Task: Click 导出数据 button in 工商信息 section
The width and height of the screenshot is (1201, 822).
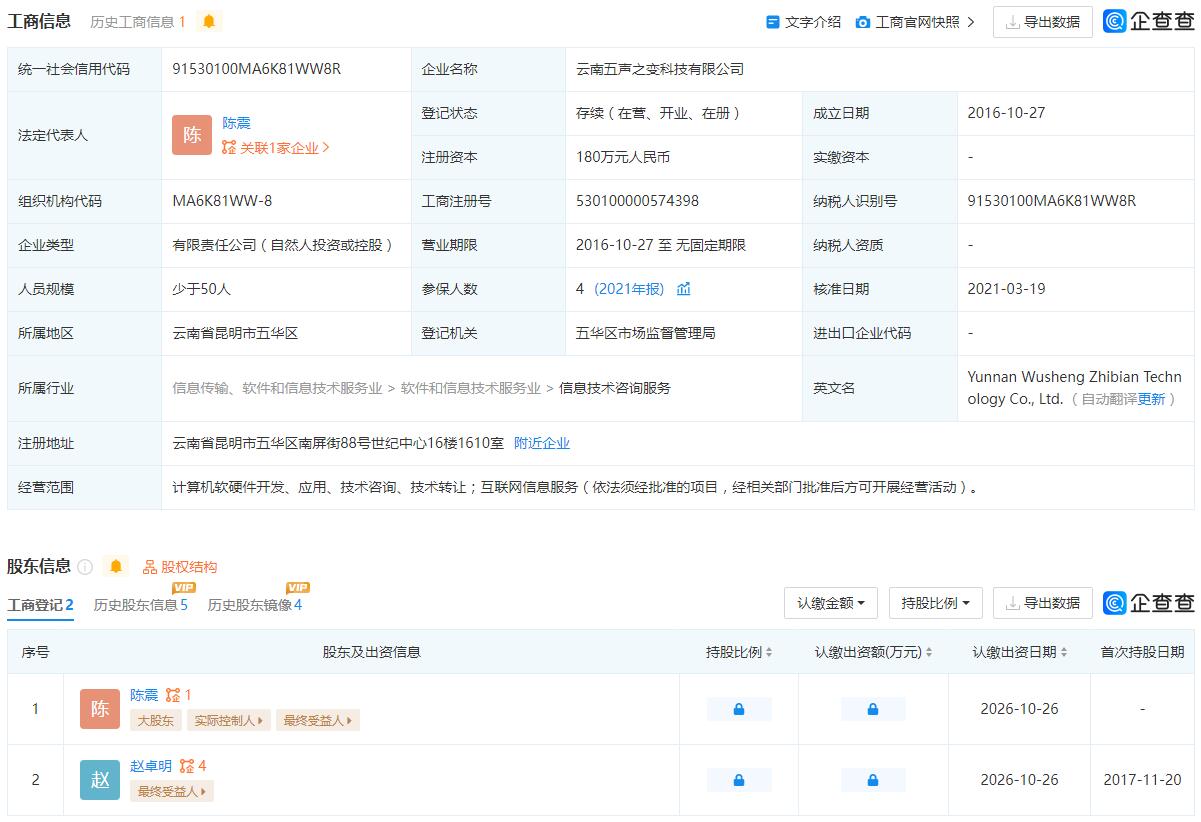Action: pos(1042,22)
